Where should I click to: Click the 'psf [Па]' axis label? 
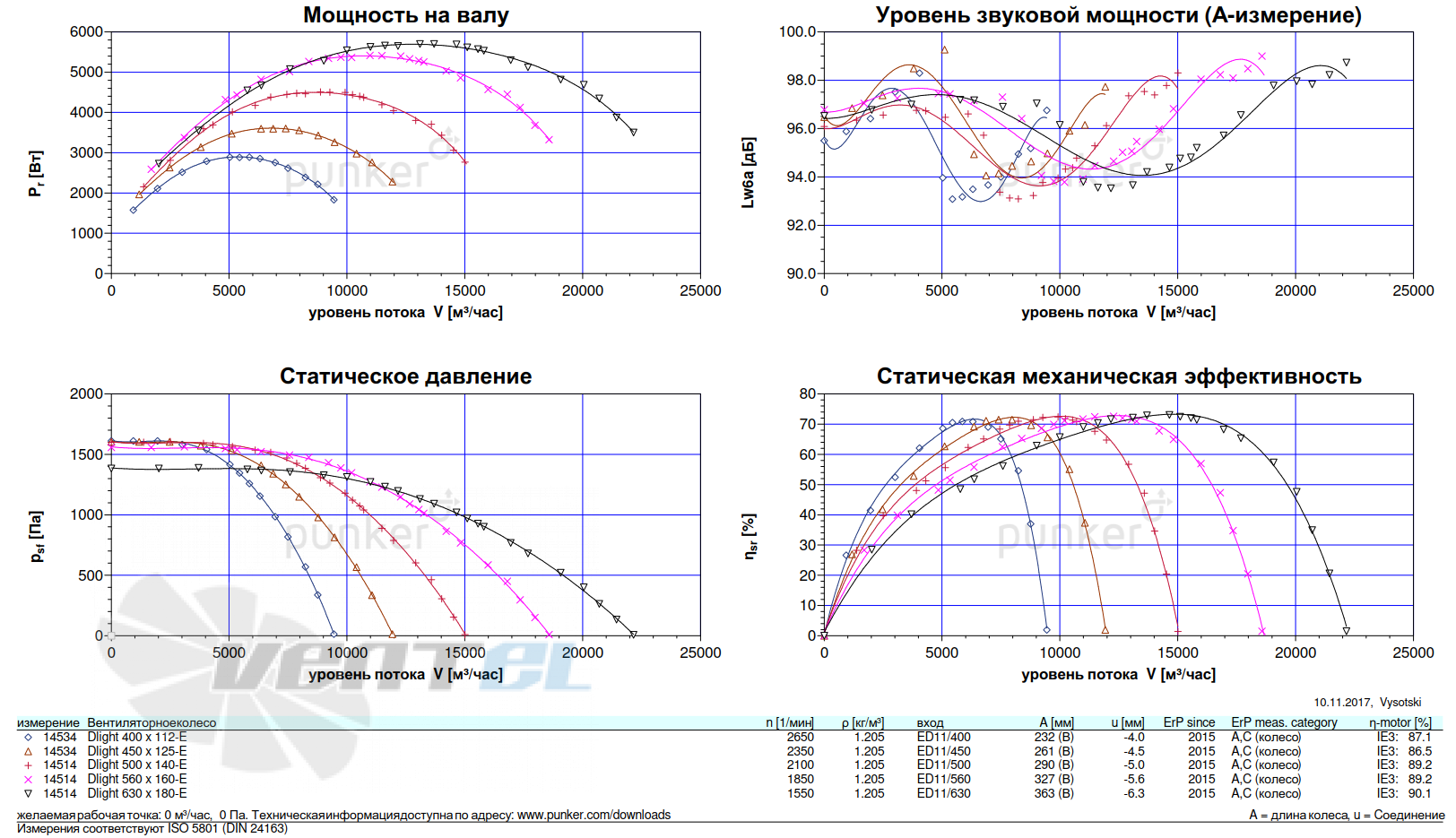[x=36, y=537]
